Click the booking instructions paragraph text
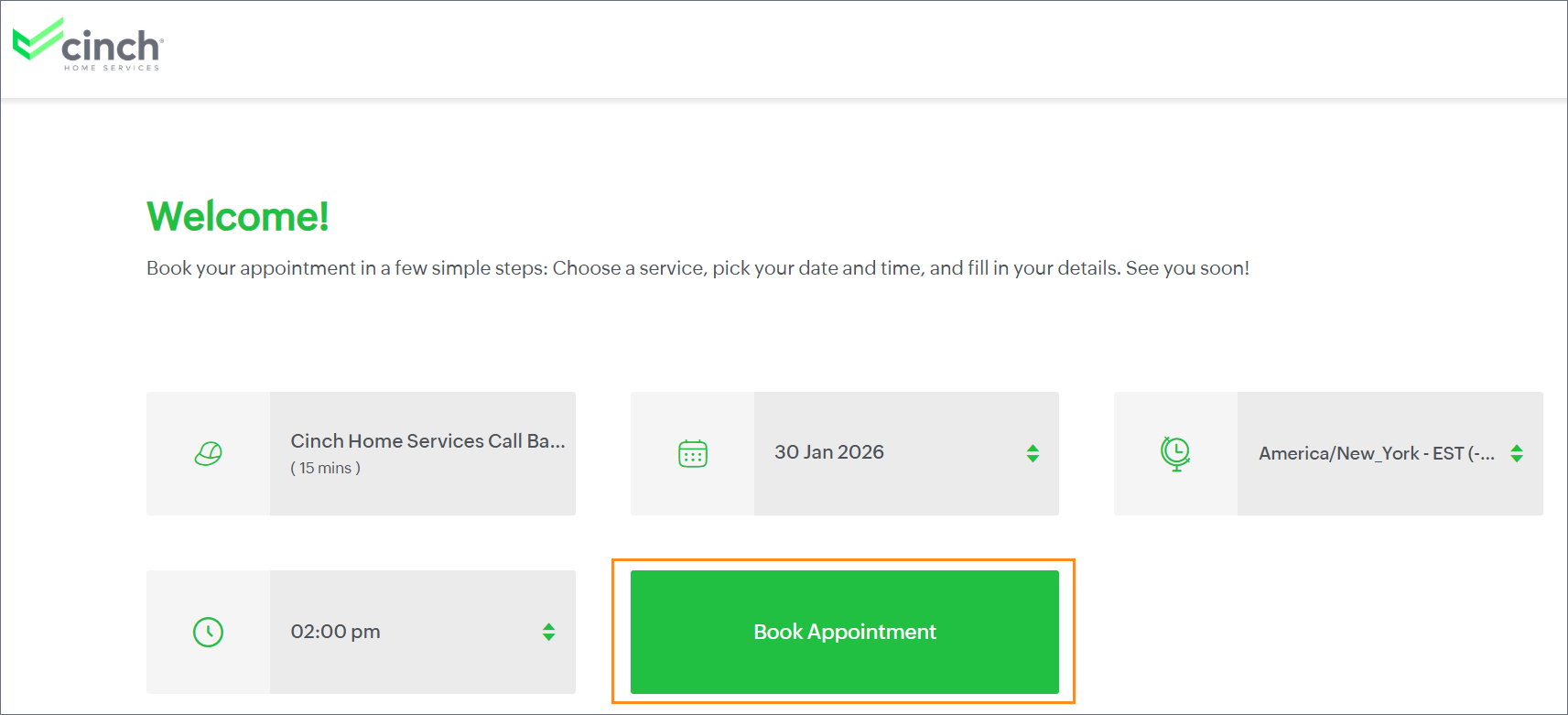Viewport: 1568px width, 715px height. (697, 268)
